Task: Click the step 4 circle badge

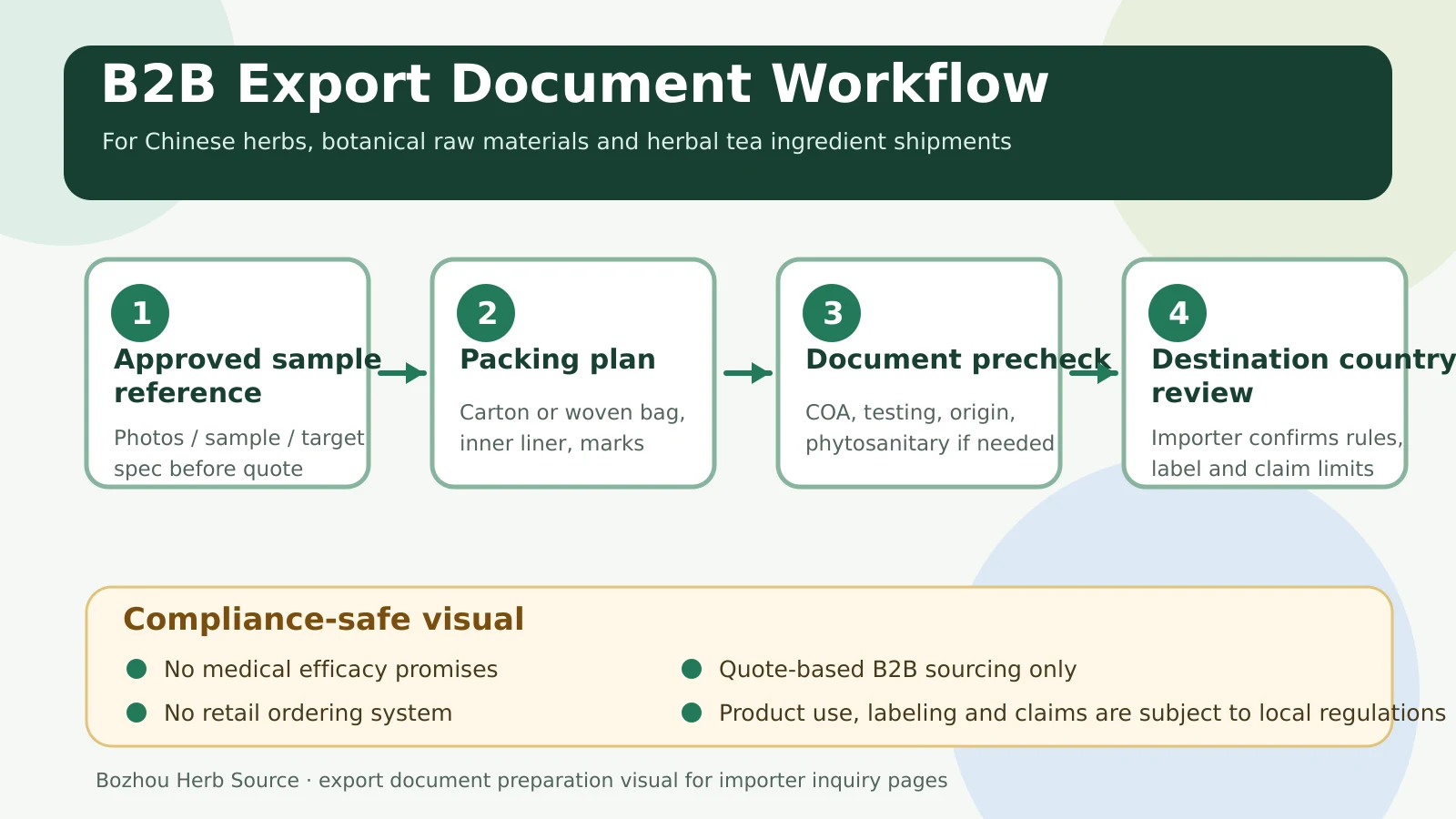Action: 1178,313
